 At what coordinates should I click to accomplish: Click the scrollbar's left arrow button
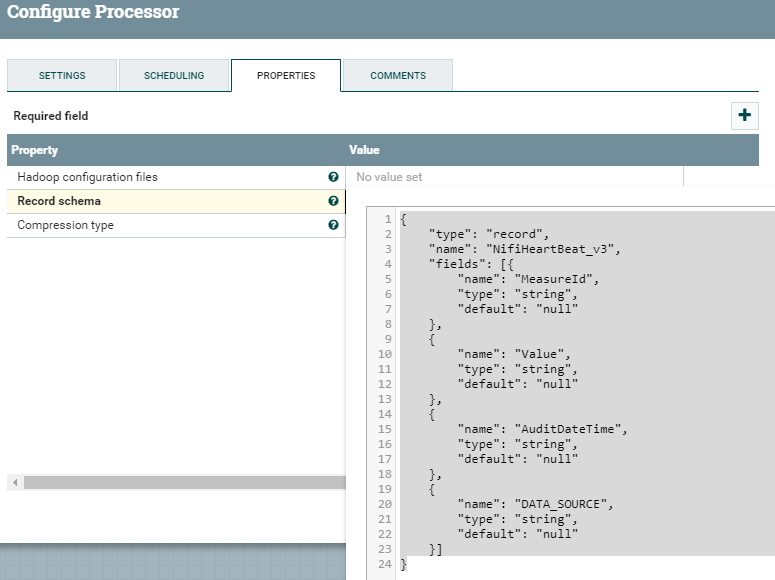coord(14,483)
